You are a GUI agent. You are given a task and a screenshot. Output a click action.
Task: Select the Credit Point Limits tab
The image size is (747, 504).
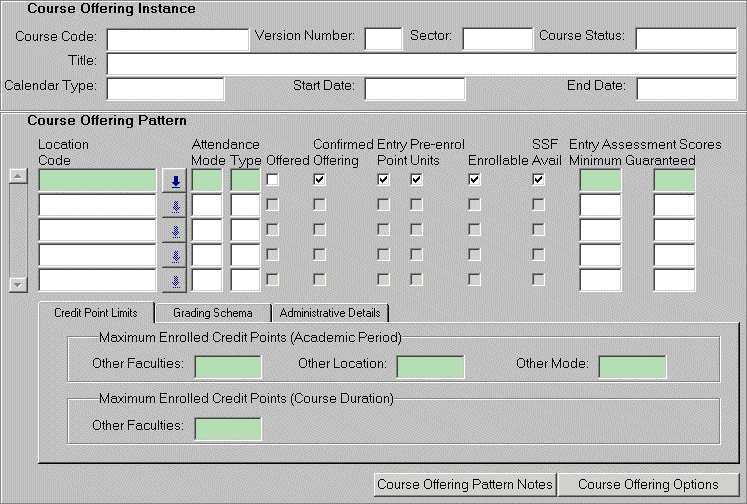pos(96,313)
